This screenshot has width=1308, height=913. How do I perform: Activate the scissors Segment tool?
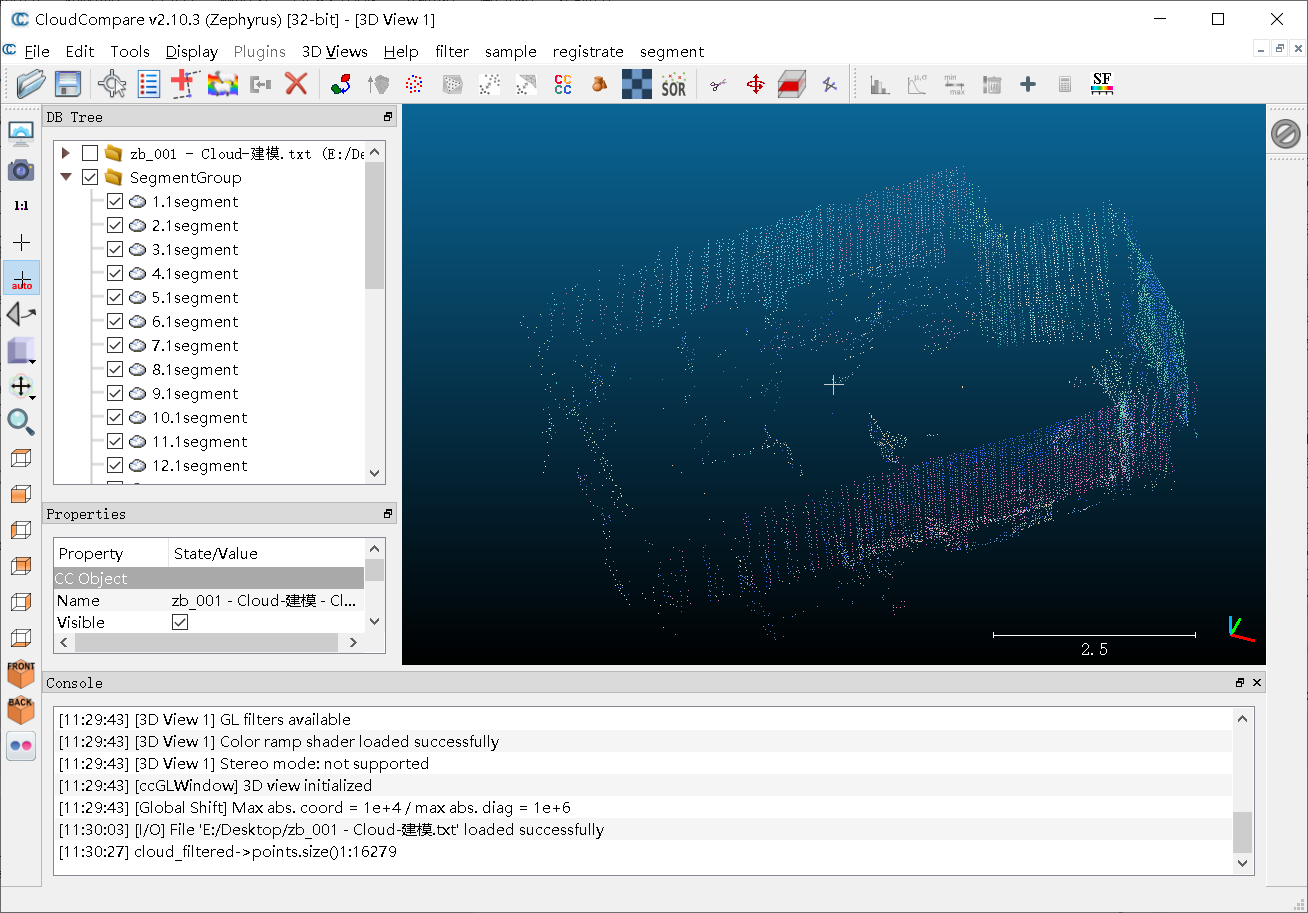pyautogui.click(x=717, y=85)
